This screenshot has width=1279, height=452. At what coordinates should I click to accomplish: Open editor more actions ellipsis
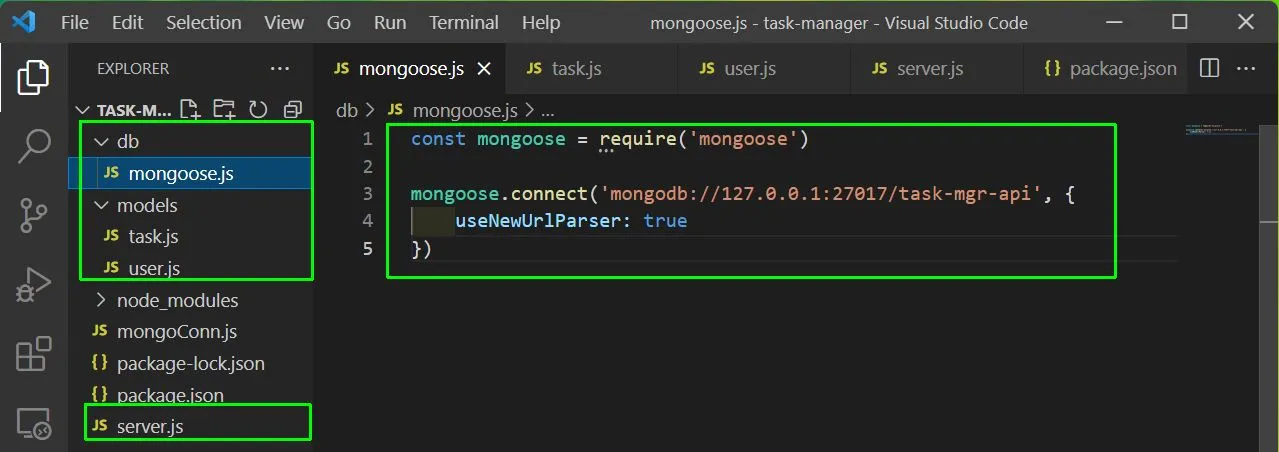[1246, 68]
